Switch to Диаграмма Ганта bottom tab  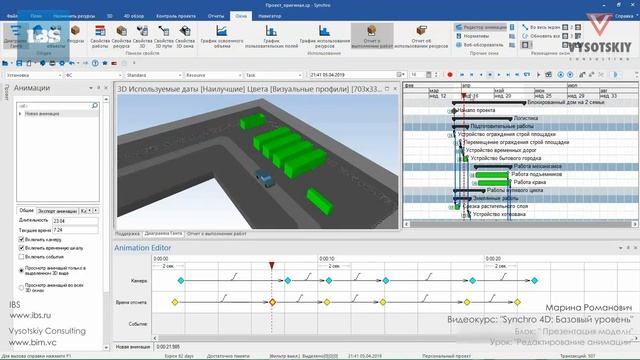(163, 234)
